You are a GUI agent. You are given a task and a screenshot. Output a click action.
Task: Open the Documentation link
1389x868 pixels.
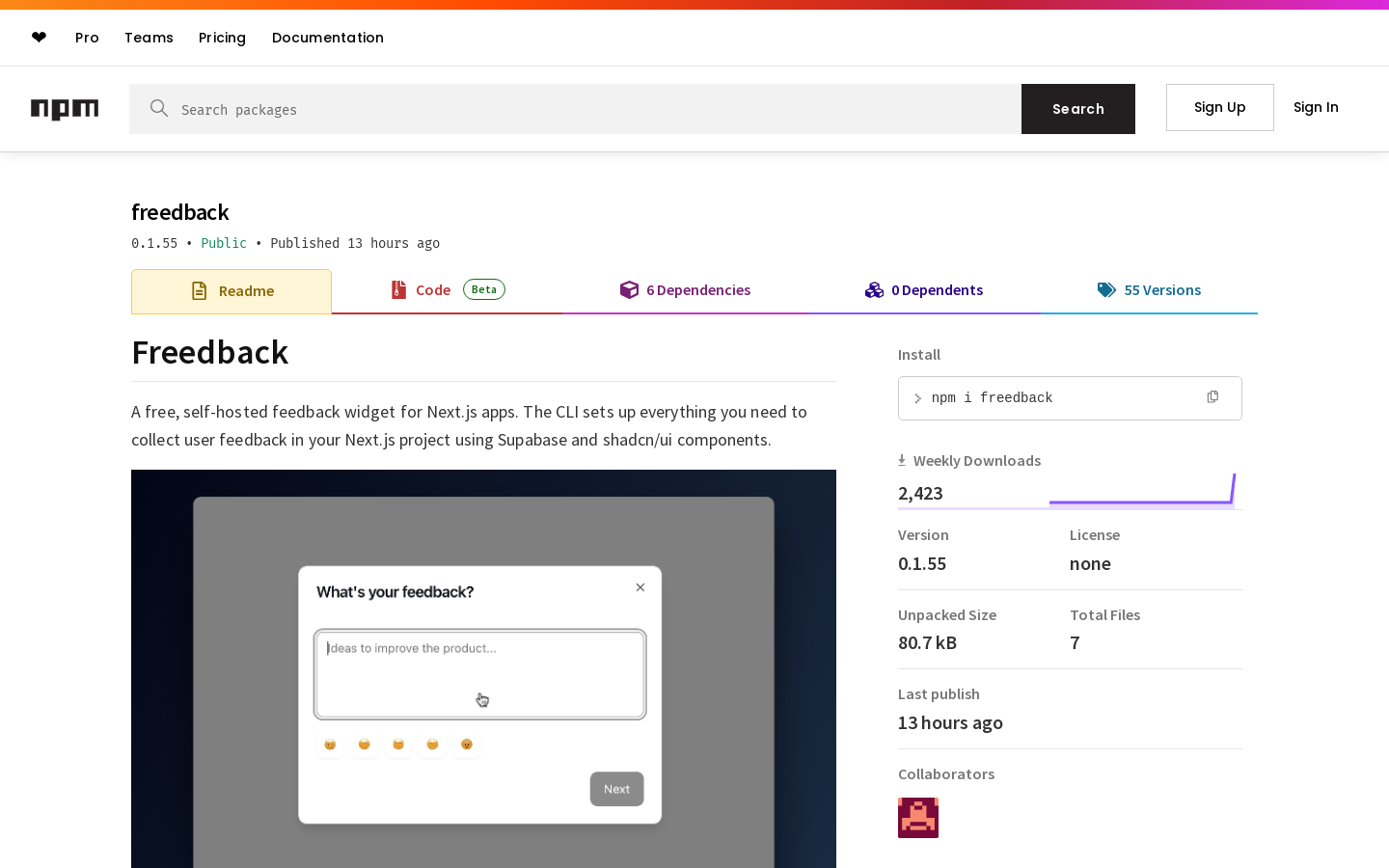click(x=328, y=38)
